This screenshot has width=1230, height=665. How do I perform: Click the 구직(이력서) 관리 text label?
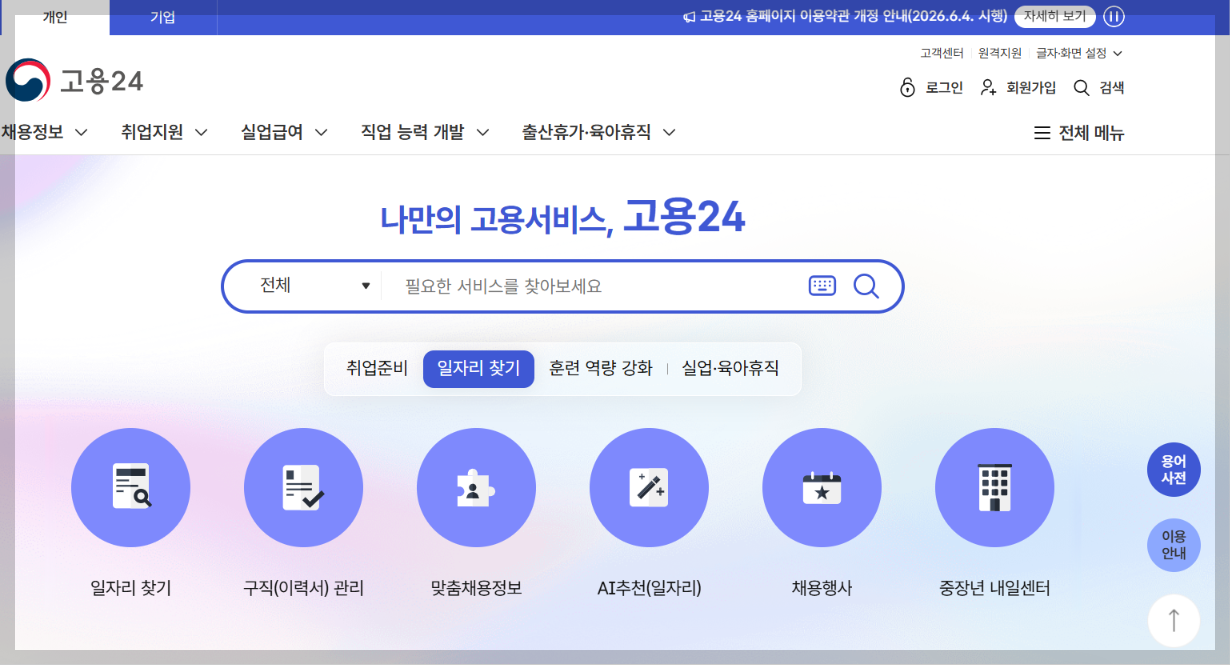click(304, 589)
